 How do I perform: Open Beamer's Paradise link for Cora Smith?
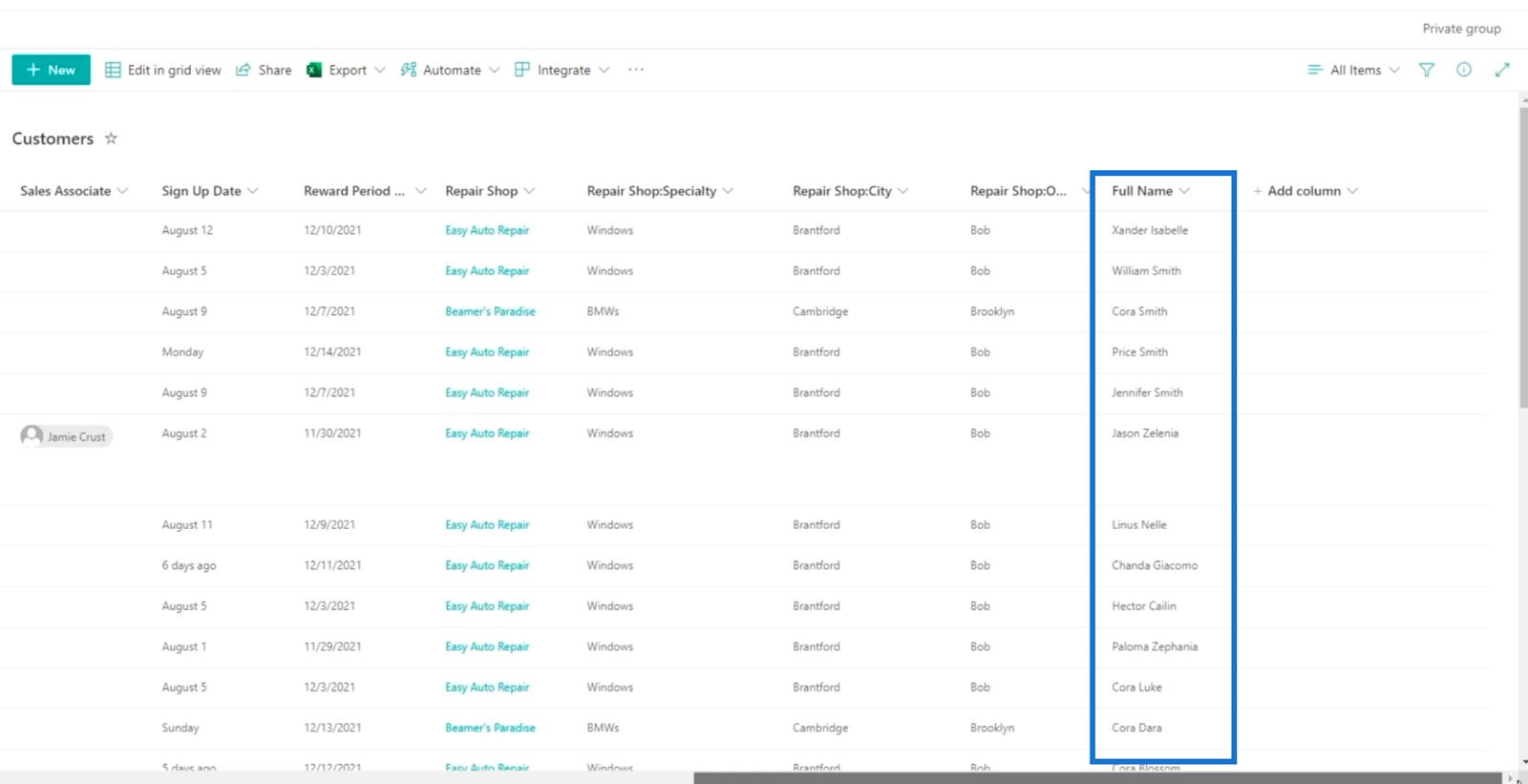[490, 311]
